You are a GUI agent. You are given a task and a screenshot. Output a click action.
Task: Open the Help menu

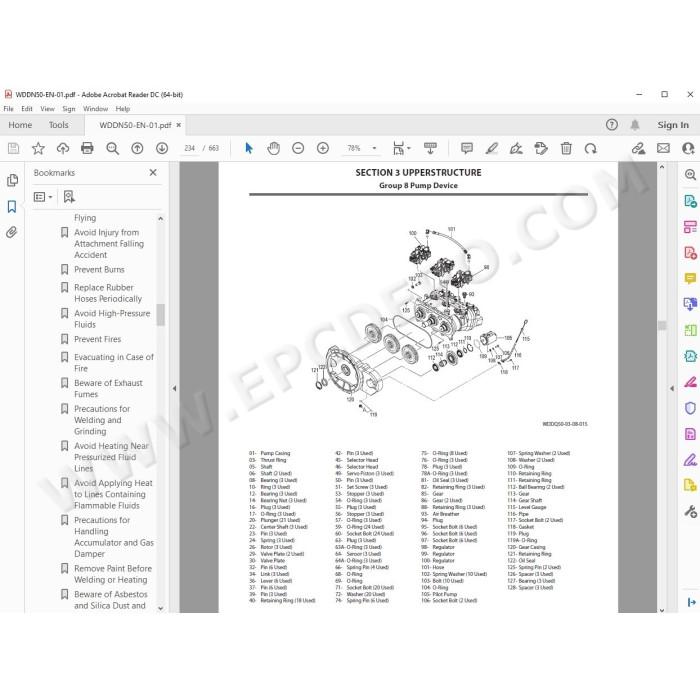coord(123,108)
